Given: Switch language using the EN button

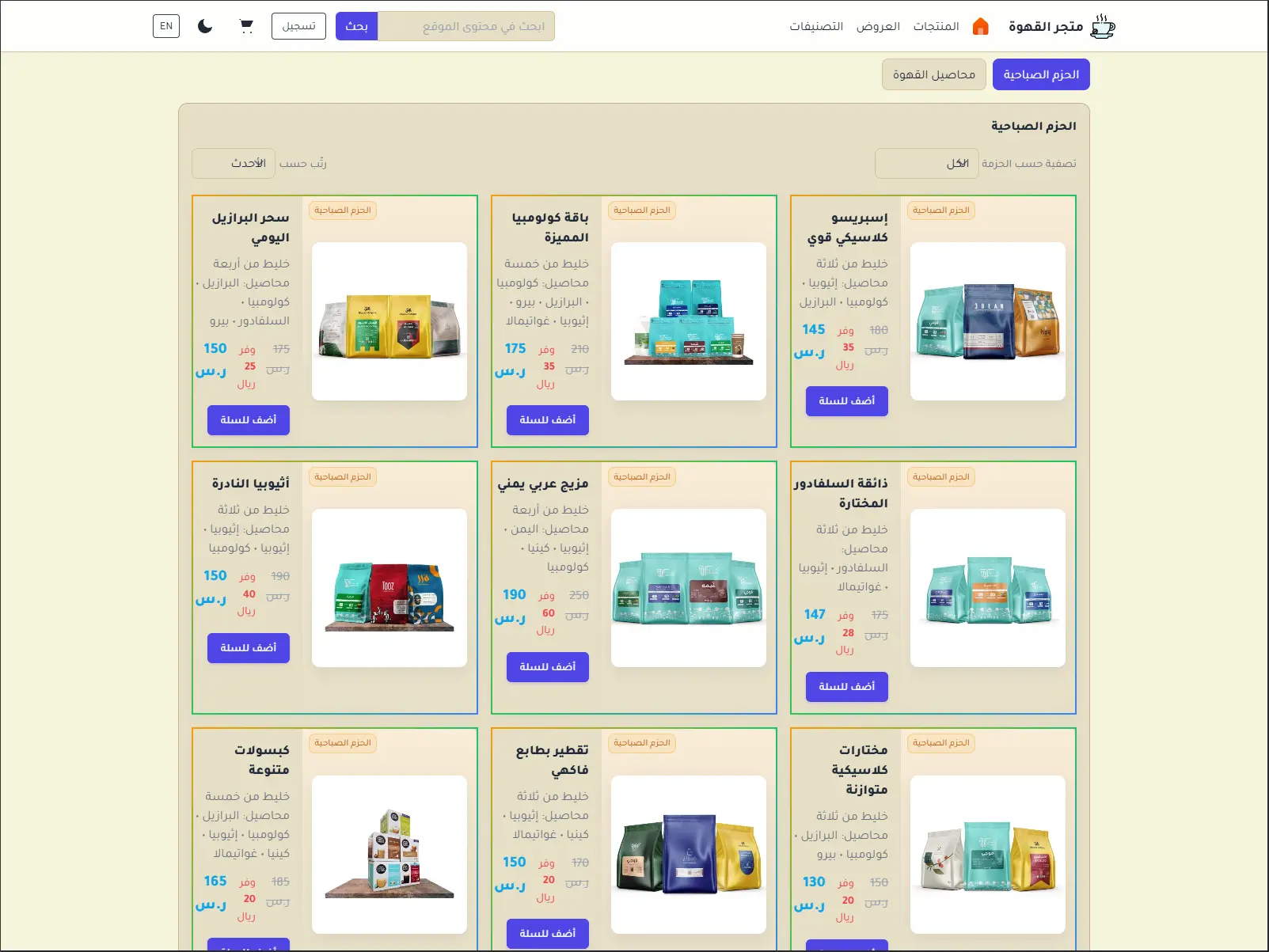Looking at the screenshot, I should pos(166,26).
